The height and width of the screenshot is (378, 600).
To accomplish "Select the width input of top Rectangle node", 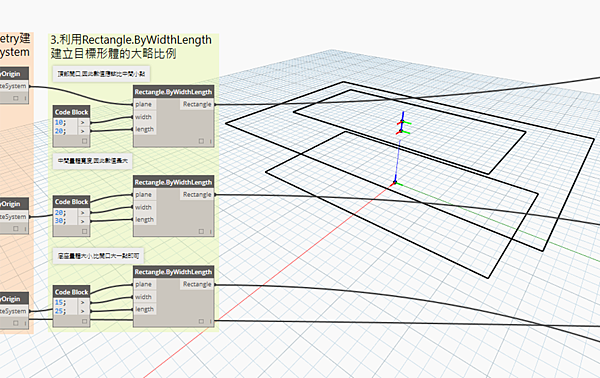I will click(144, 117).
